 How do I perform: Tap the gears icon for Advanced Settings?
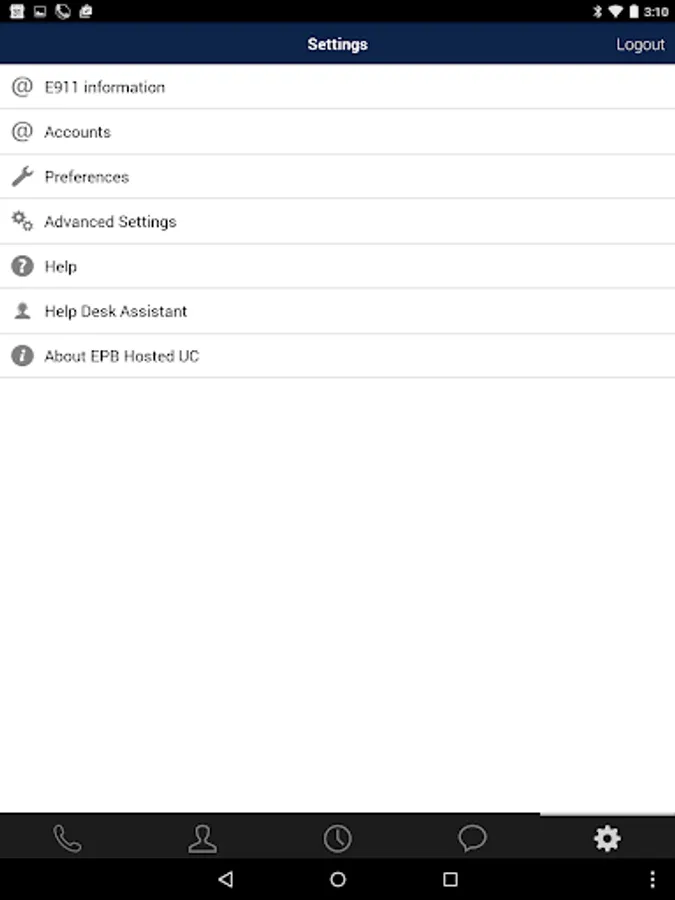click(22, 222)
